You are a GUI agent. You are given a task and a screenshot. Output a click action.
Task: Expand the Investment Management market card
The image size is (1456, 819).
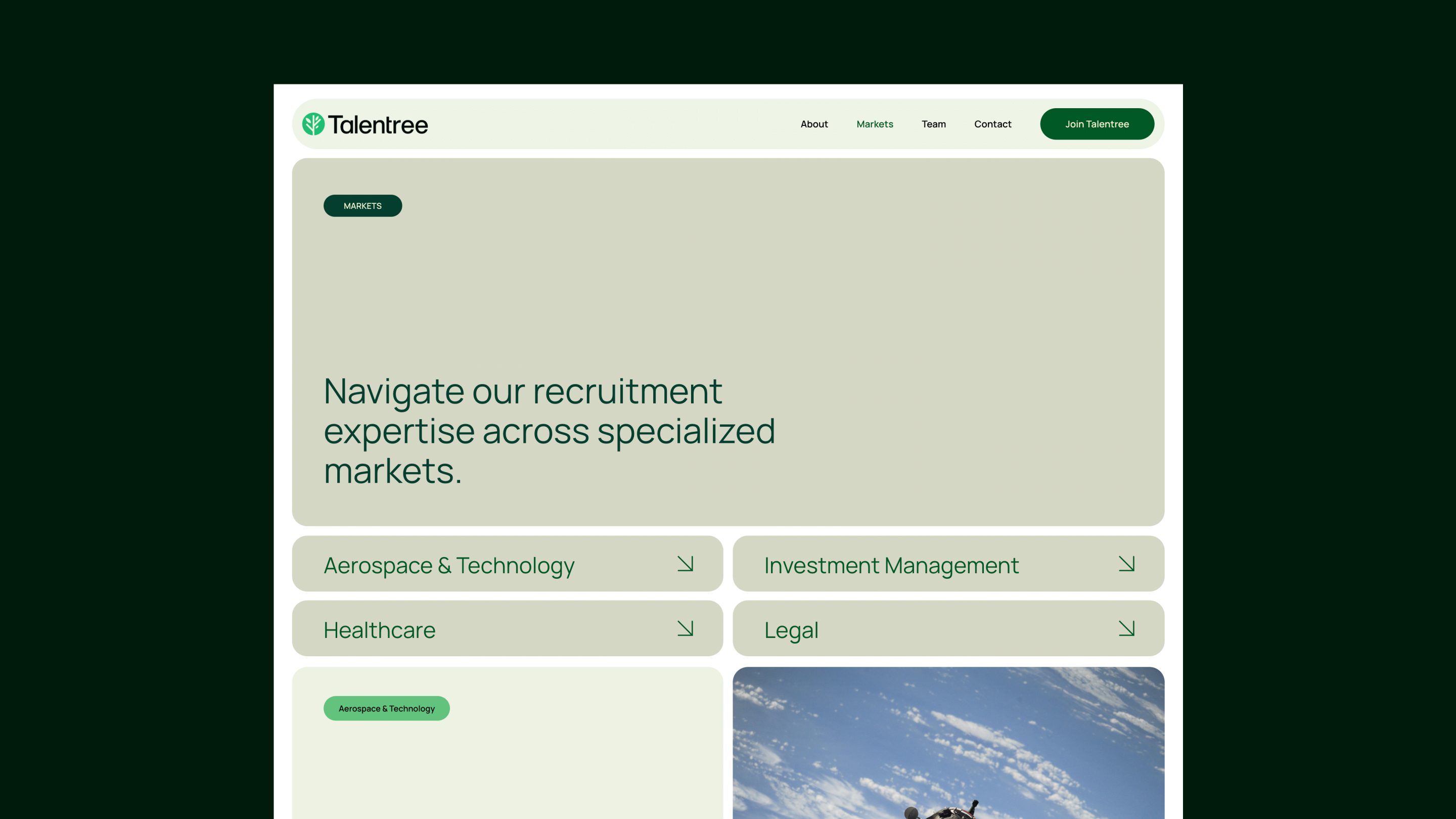[x=891, y=565]
